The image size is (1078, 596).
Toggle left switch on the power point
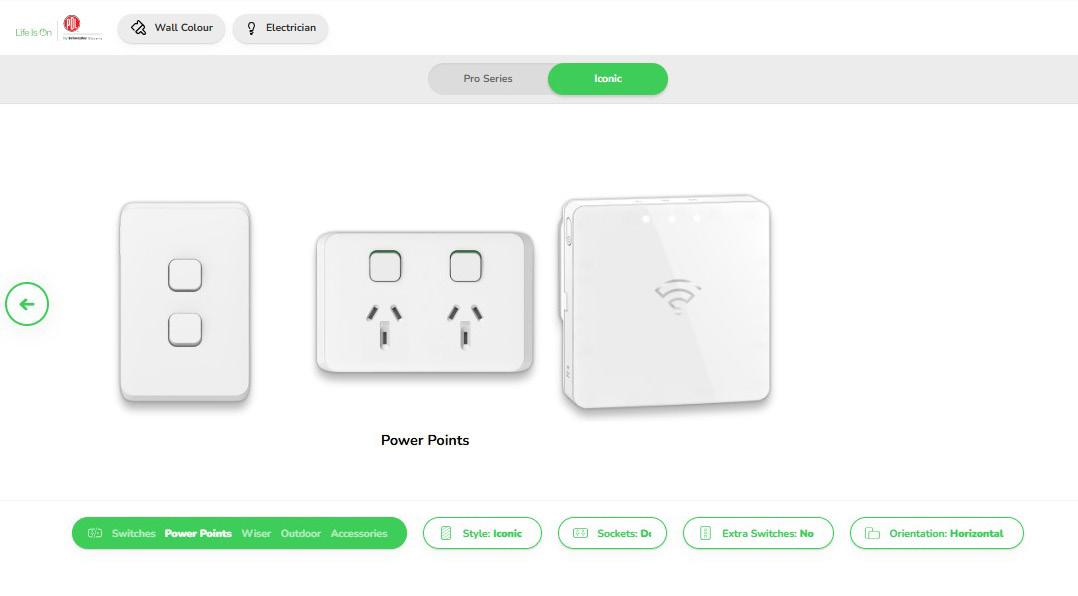pyautogui.click(x=385, y=267)
